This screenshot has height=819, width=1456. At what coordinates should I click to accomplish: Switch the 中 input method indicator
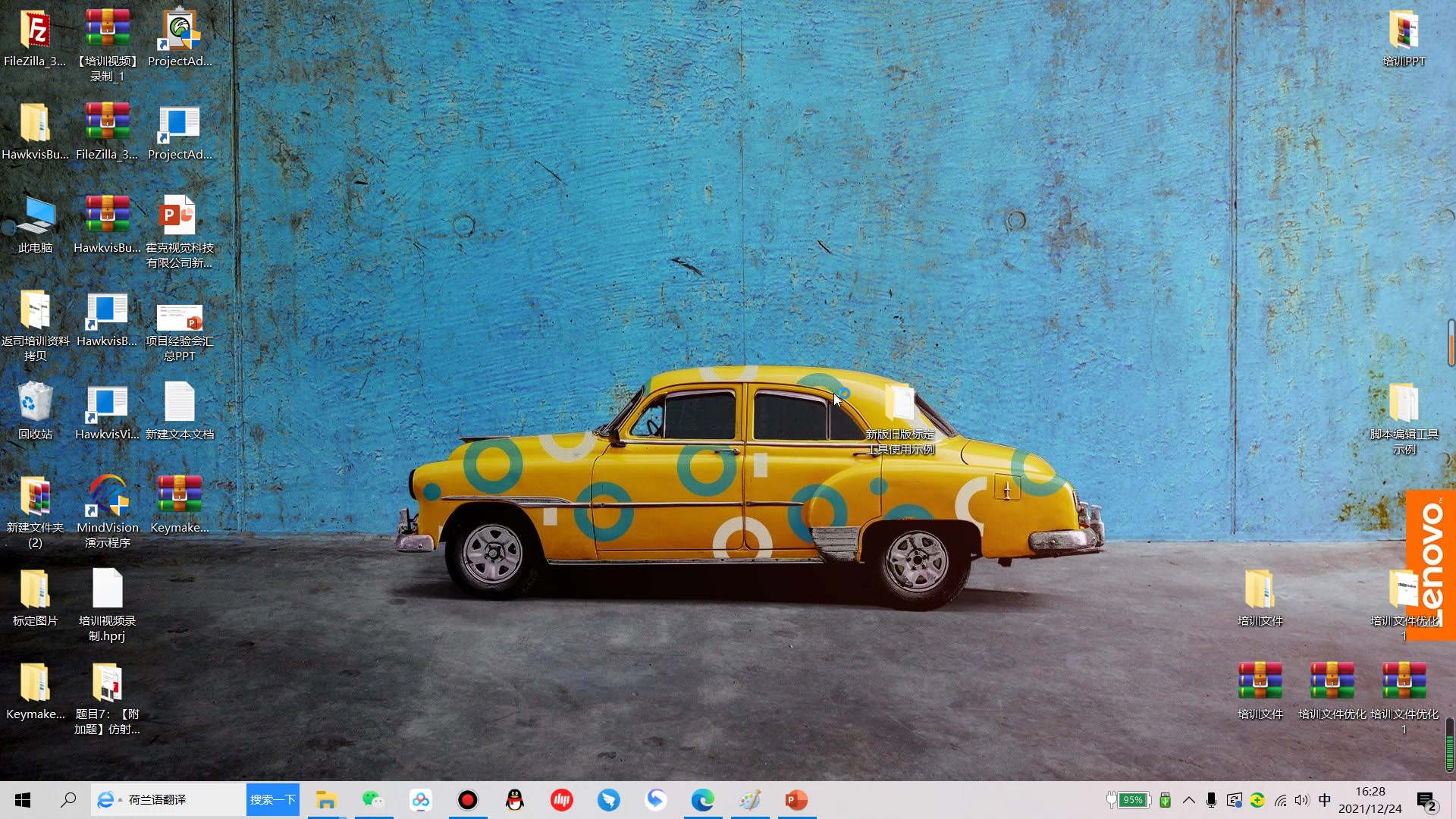pos(1325,800)
